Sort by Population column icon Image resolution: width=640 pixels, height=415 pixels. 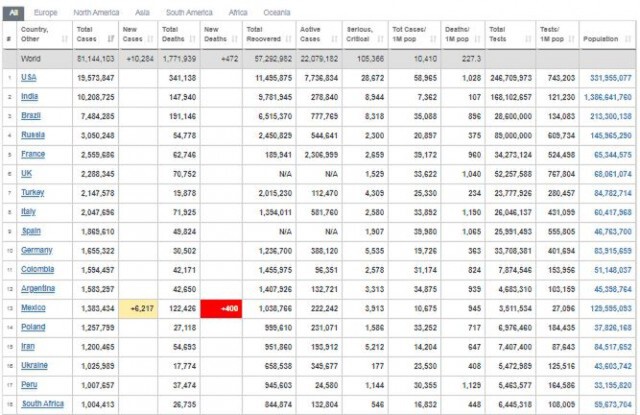[x=628, y=39]
